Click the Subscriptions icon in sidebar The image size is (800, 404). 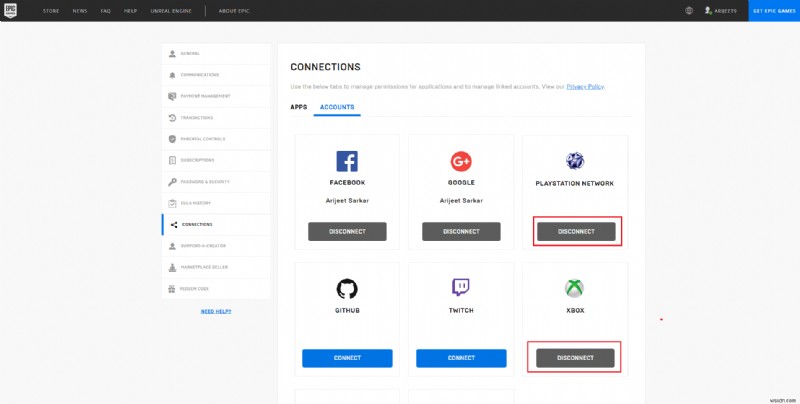[172, 160]
